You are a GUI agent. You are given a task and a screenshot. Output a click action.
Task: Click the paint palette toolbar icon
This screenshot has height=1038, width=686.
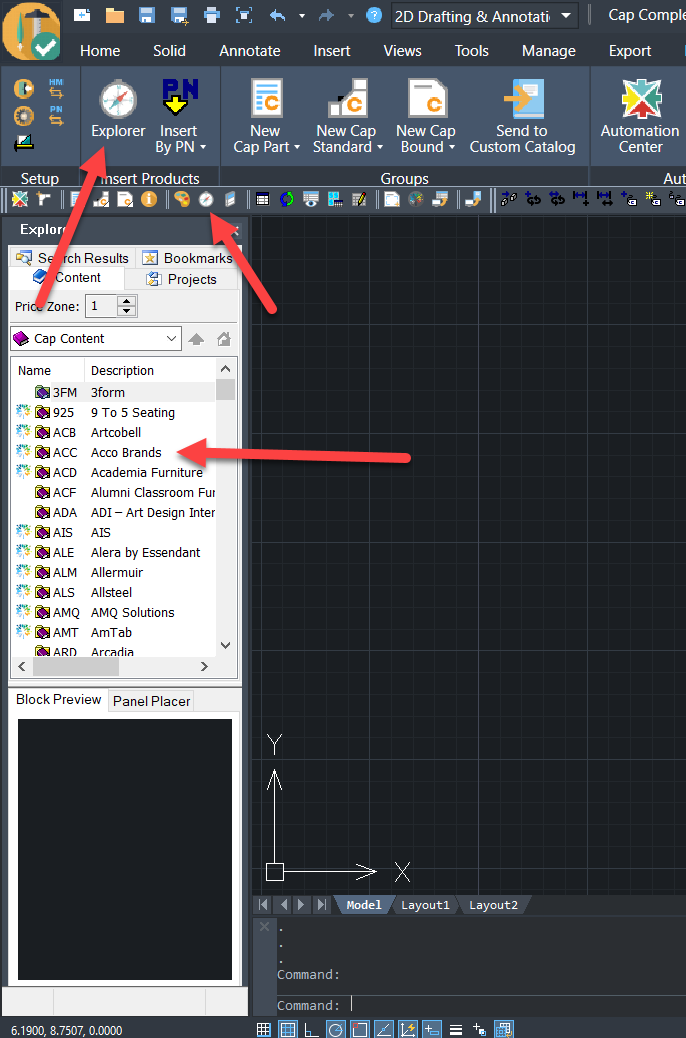tap(182, 199)
